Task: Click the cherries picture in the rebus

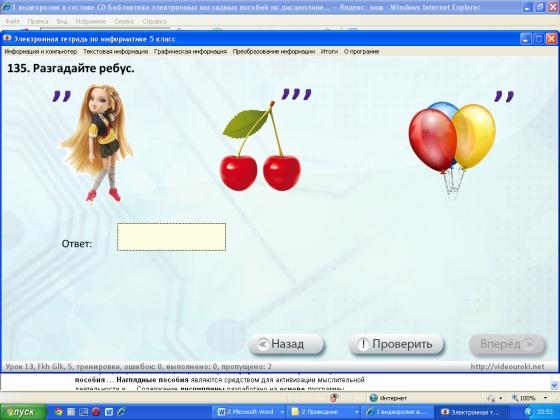Action: [x=260, y=146]
